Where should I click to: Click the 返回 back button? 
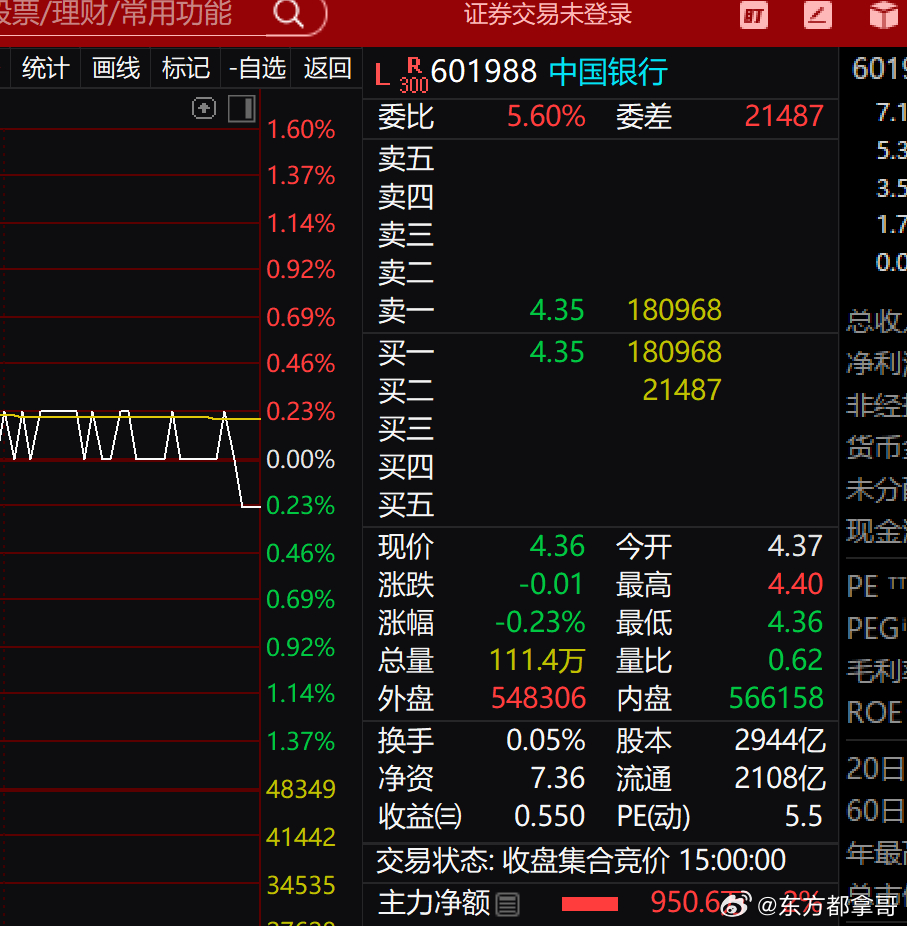click(x=328, y=68)
